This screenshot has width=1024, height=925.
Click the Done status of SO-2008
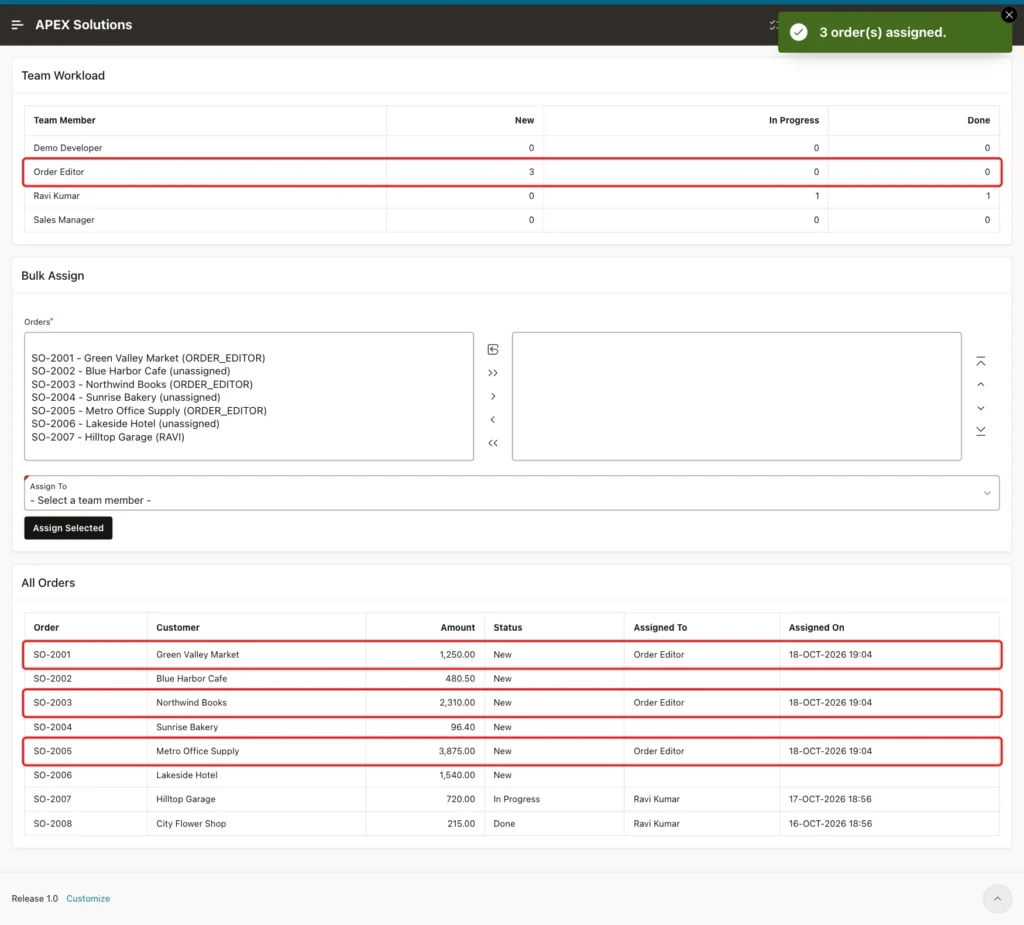(504, 824)
